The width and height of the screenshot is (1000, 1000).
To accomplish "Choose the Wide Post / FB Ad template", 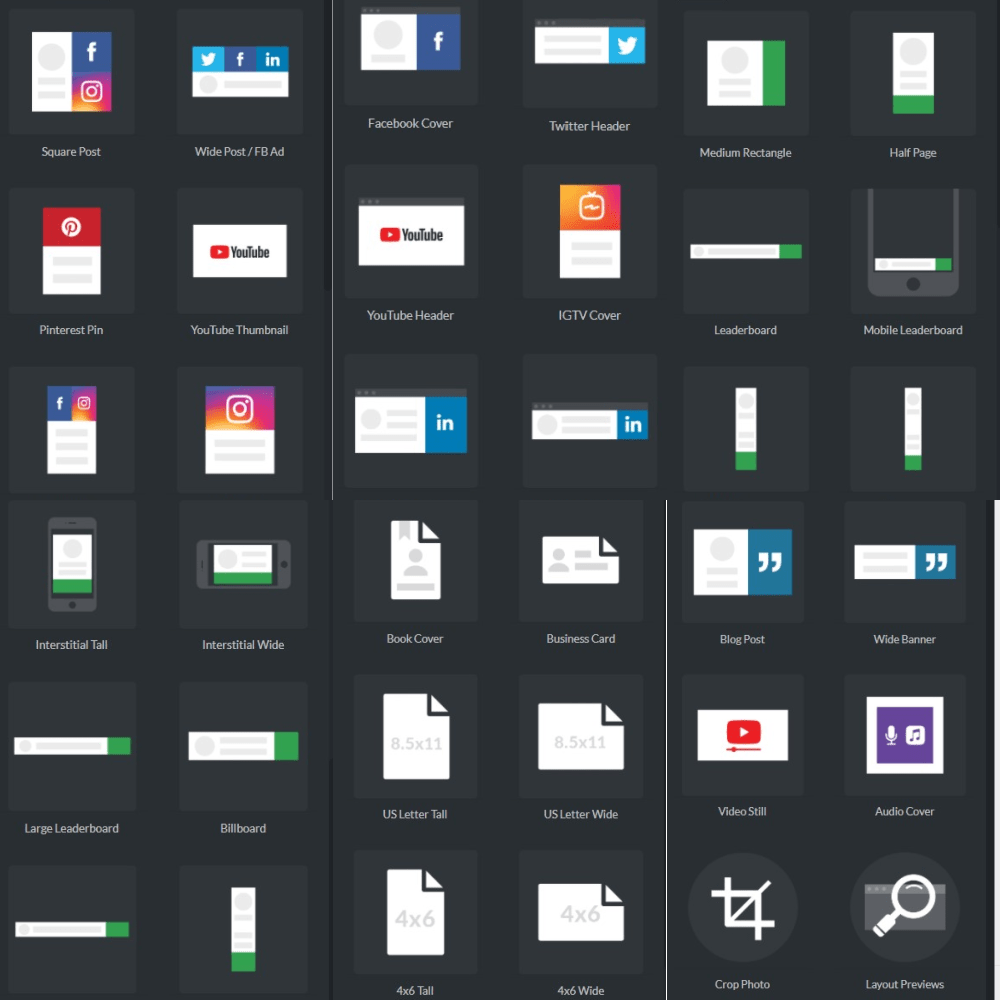I will (x=240, y=71).
